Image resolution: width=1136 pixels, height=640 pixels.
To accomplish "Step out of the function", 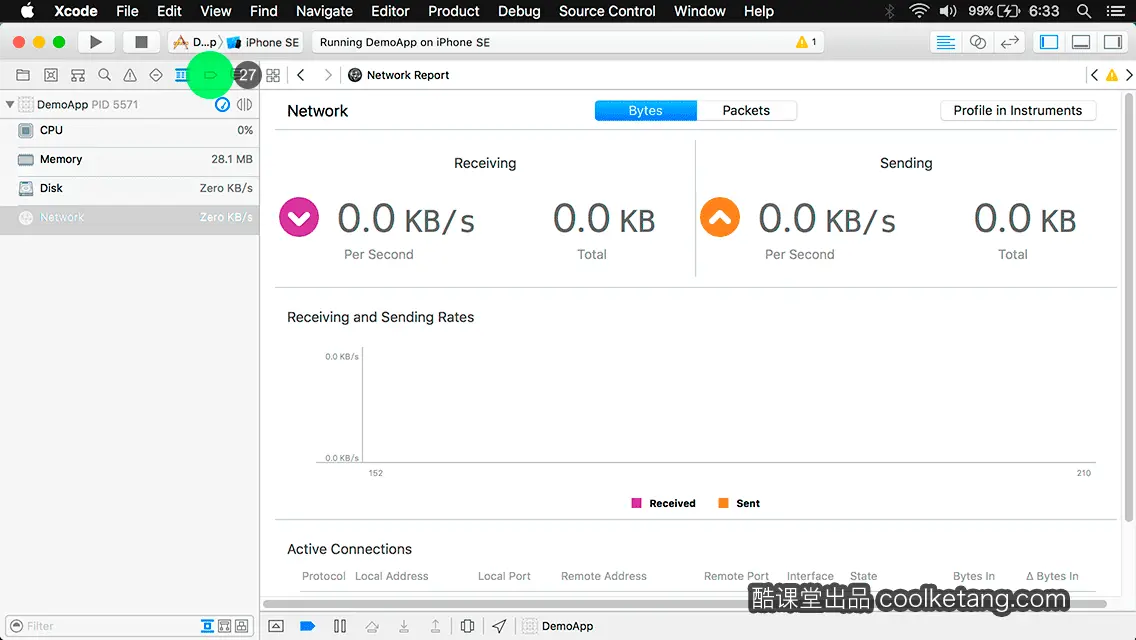I will (435, 626).
